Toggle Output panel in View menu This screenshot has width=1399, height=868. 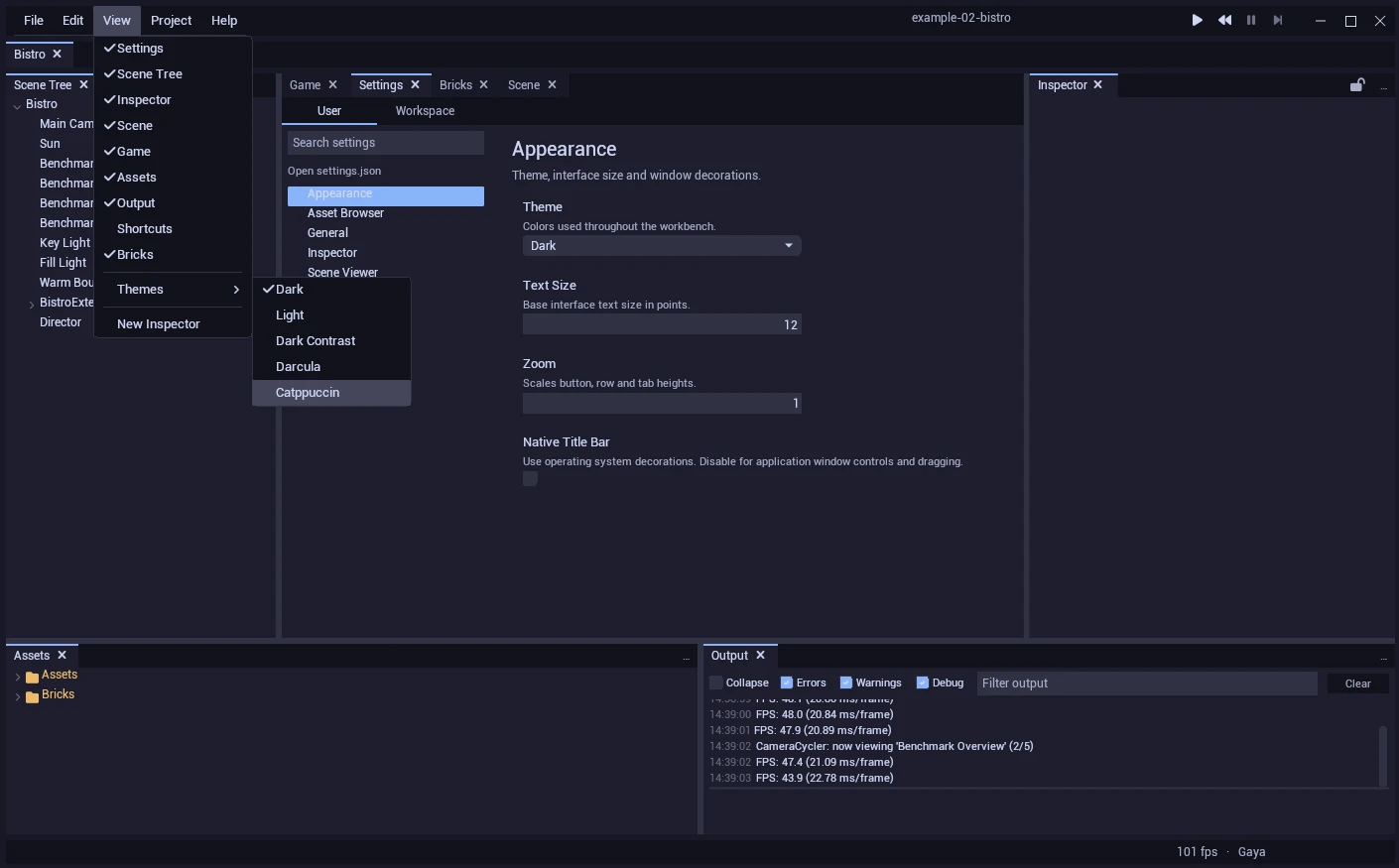tap(173, 203)
